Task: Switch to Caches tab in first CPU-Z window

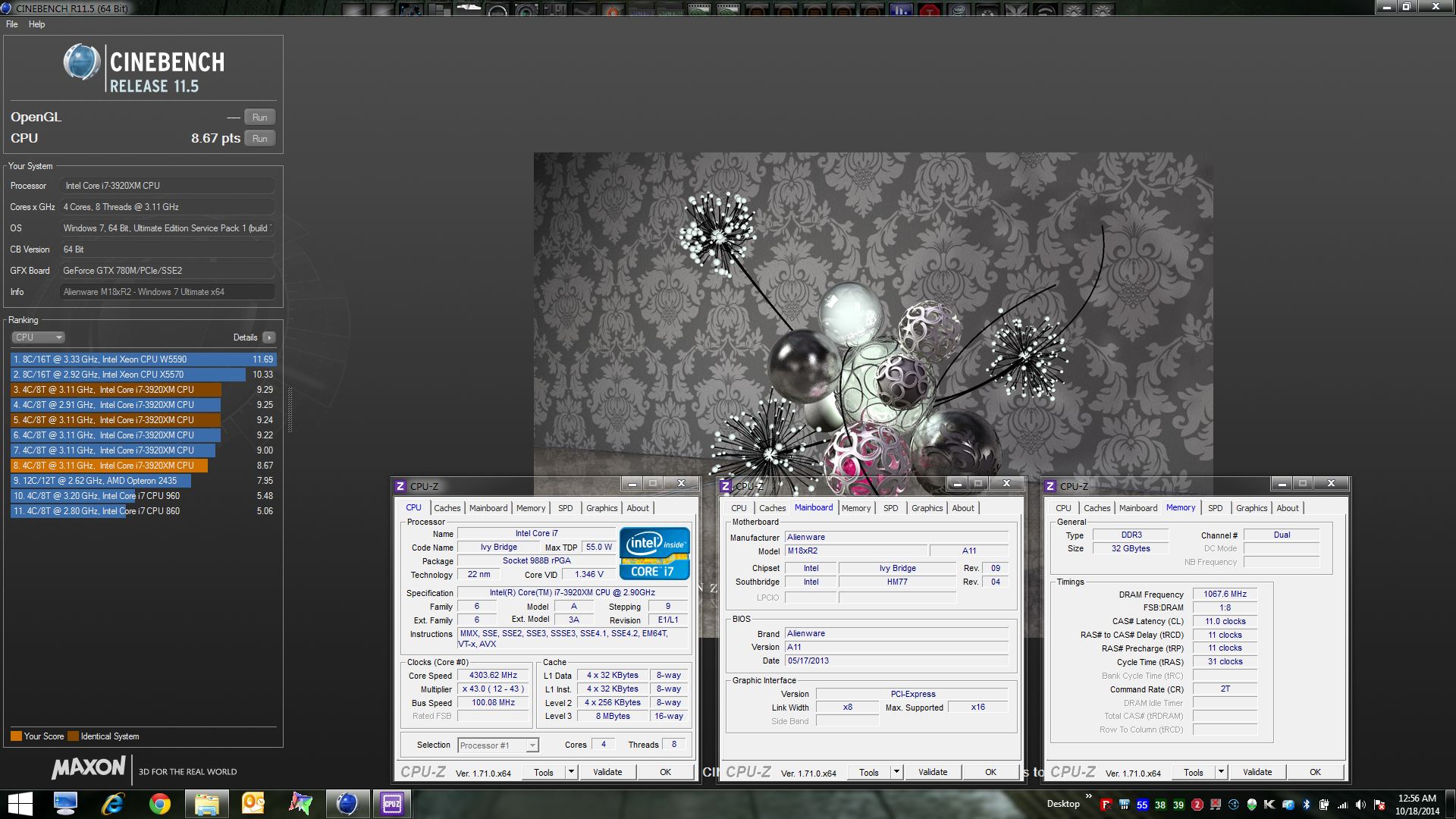Action: coord(447,508)
